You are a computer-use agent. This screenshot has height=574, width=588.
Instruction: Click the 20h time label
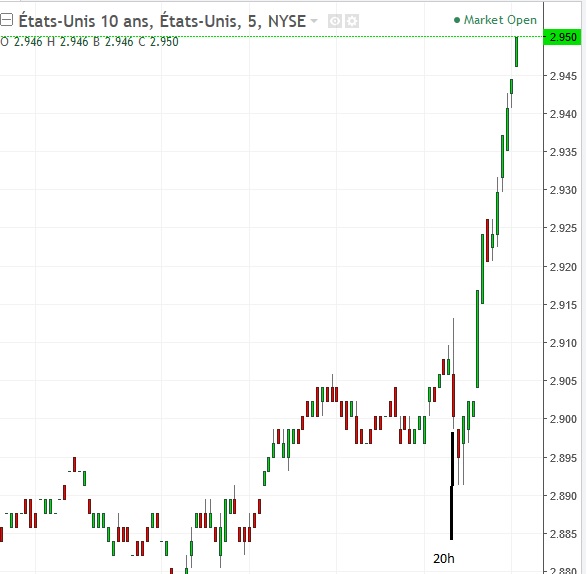(444, 559)
